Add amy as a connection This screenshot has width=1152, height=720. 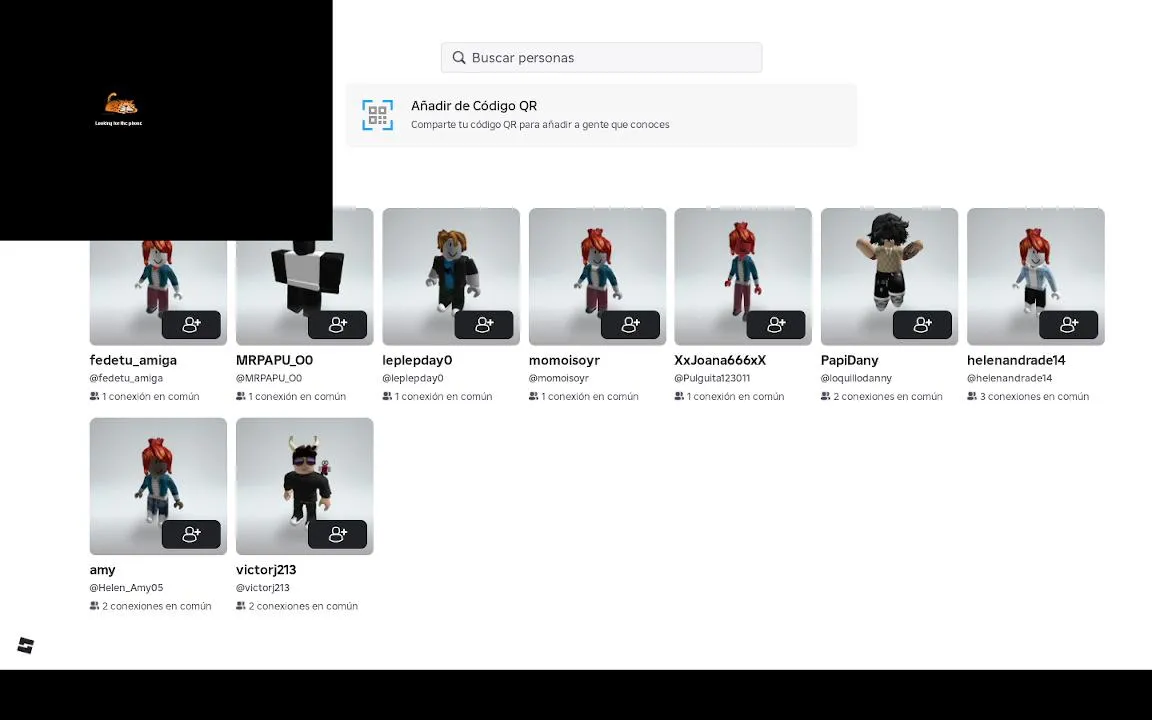(x=191, y=534)
